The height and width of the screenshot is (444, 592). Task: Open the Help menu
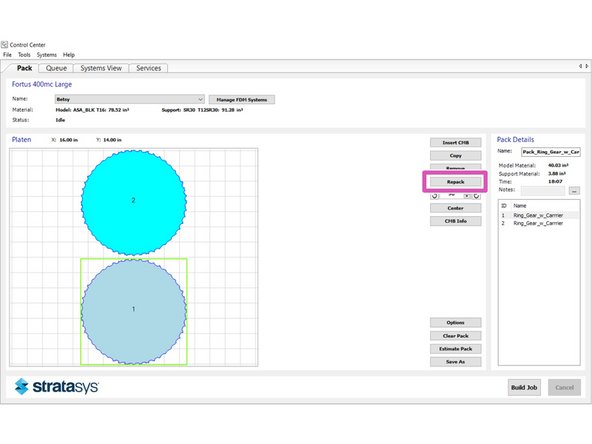pyautogui.click(x=69, y=55)
